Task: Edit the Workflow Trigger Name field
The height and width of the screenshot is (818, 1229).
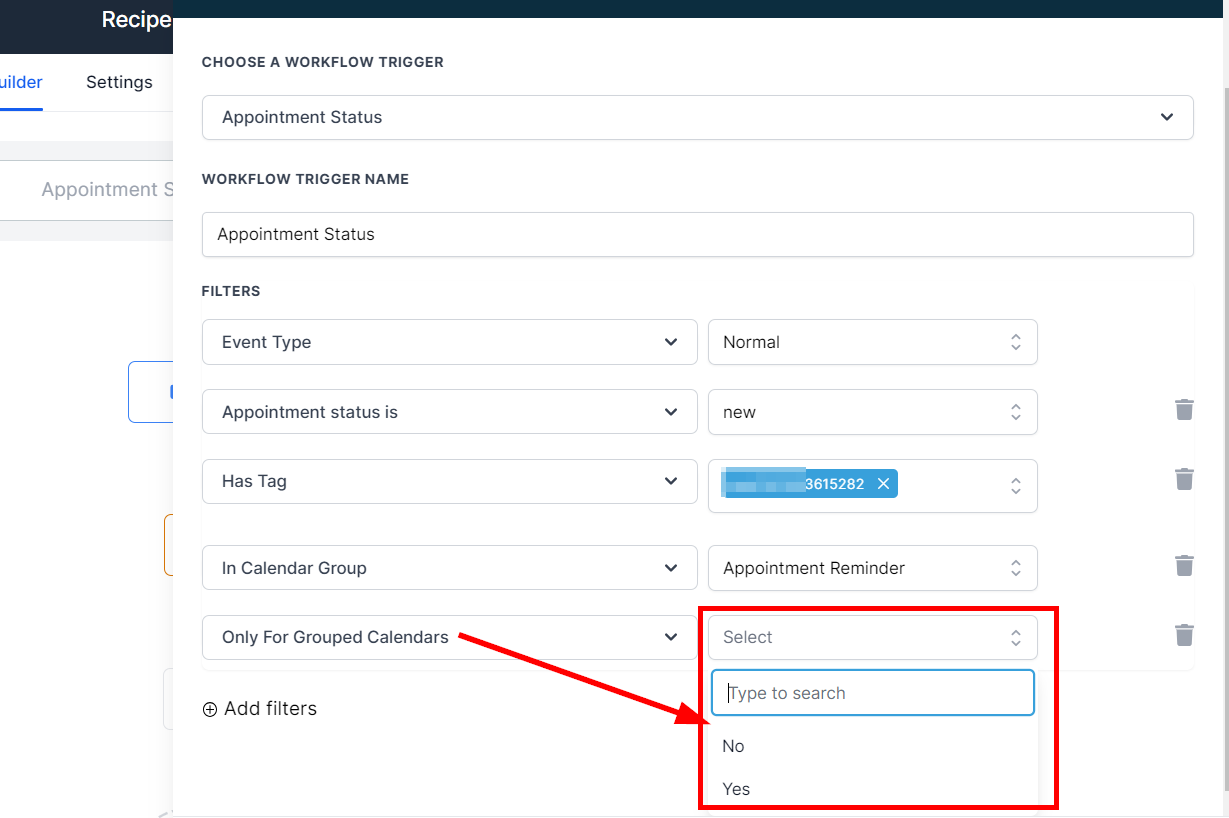Action: pyautogui.click(x=697, y=234)
